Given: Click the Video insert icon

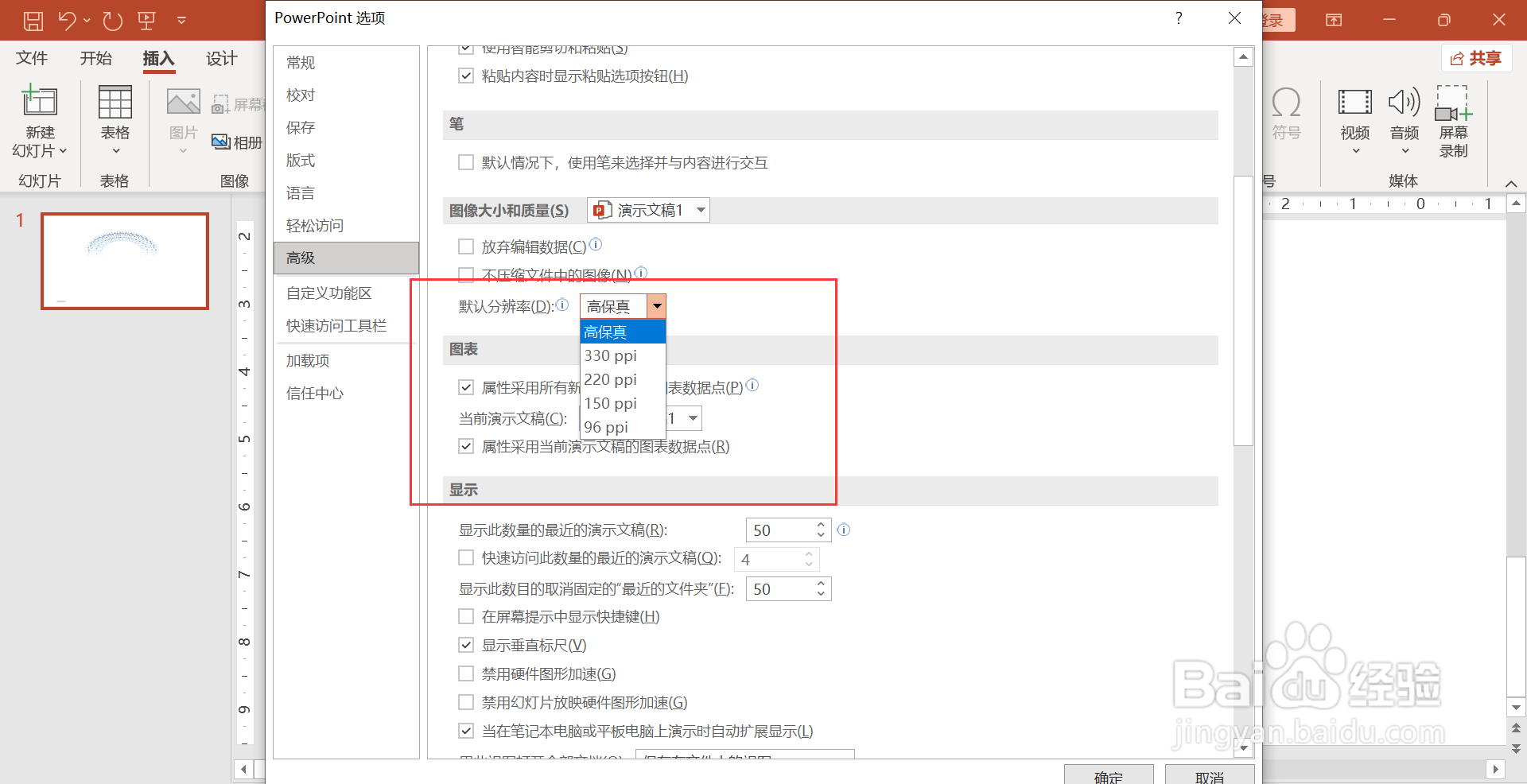Looking at the screenshot, I should 1355,102.
